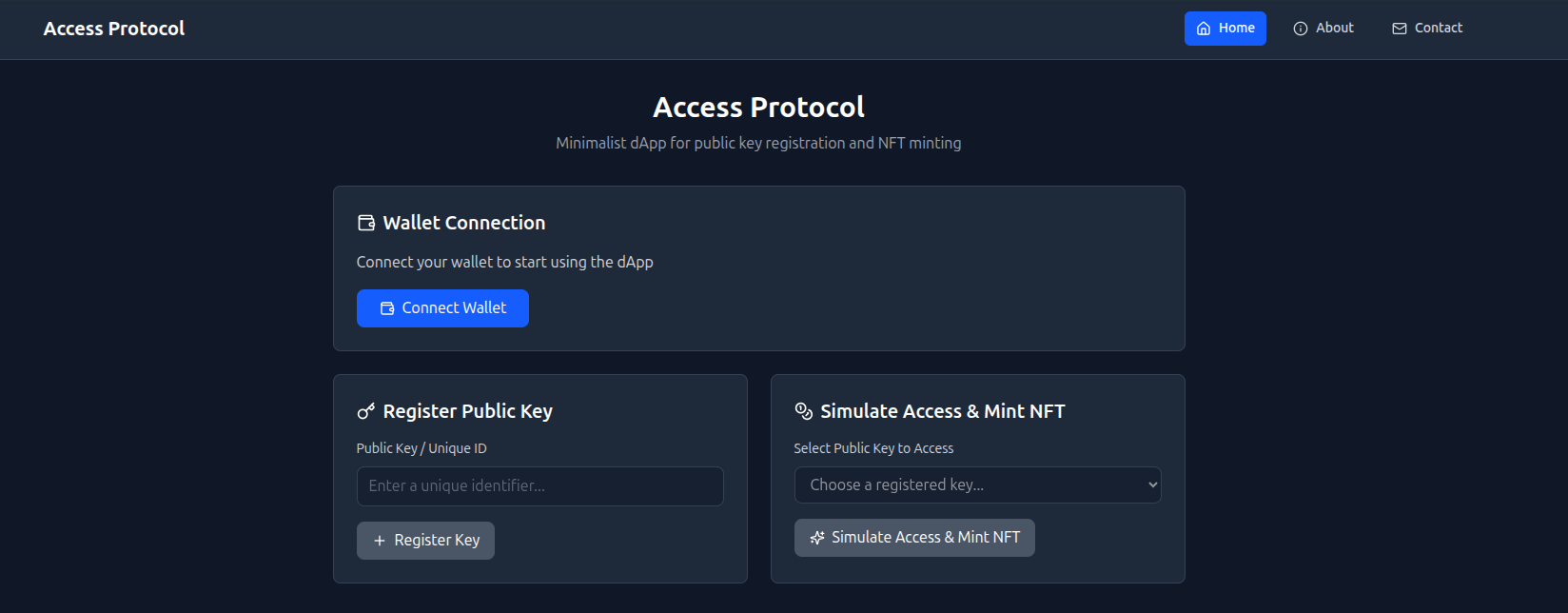
Task: Open the Contact page
Action: [1426, 28]
